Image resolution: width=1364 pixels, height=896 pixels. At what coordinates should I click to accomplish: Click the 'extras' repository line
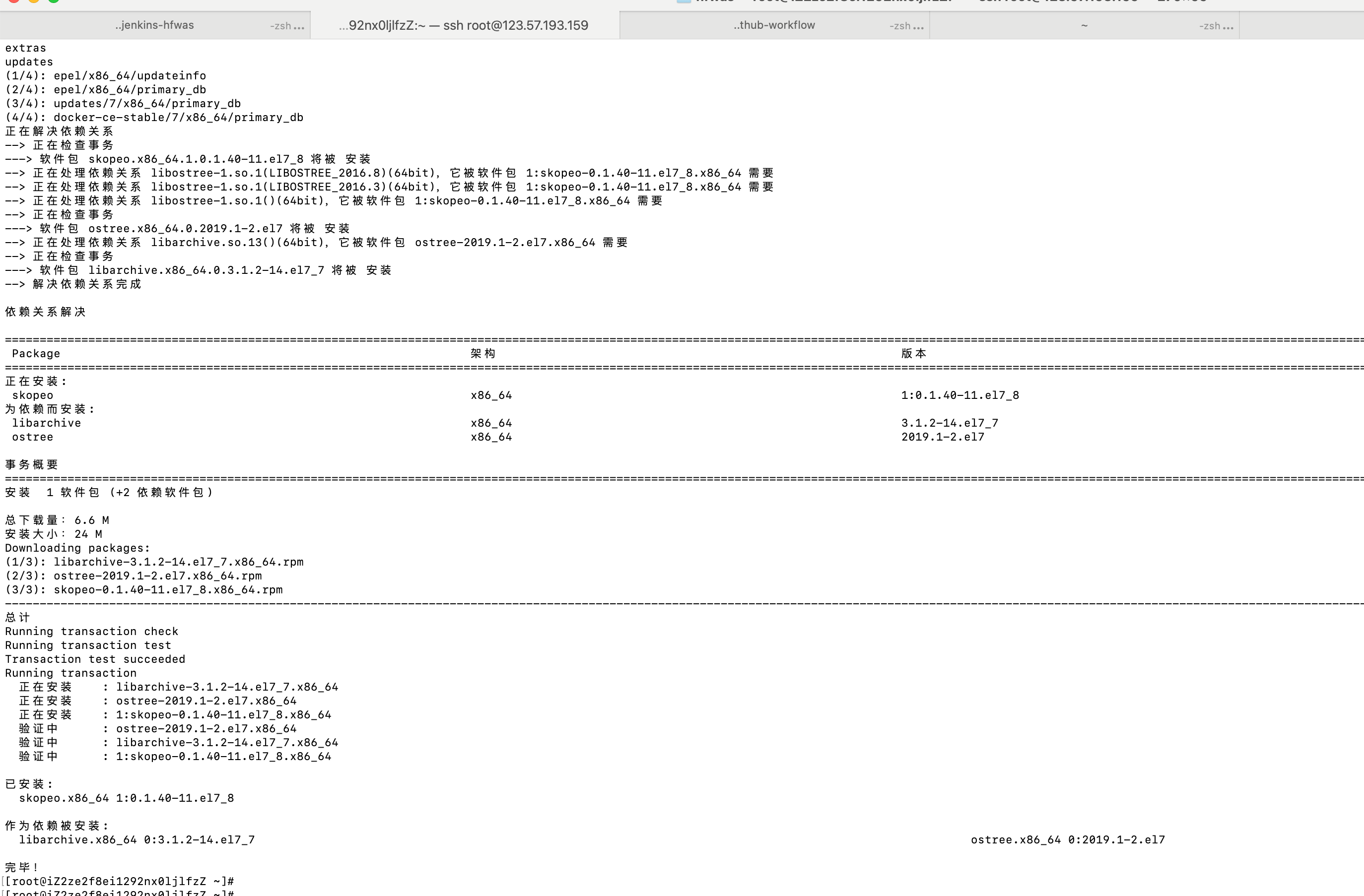pyautogui.click(x=26, y=48)
